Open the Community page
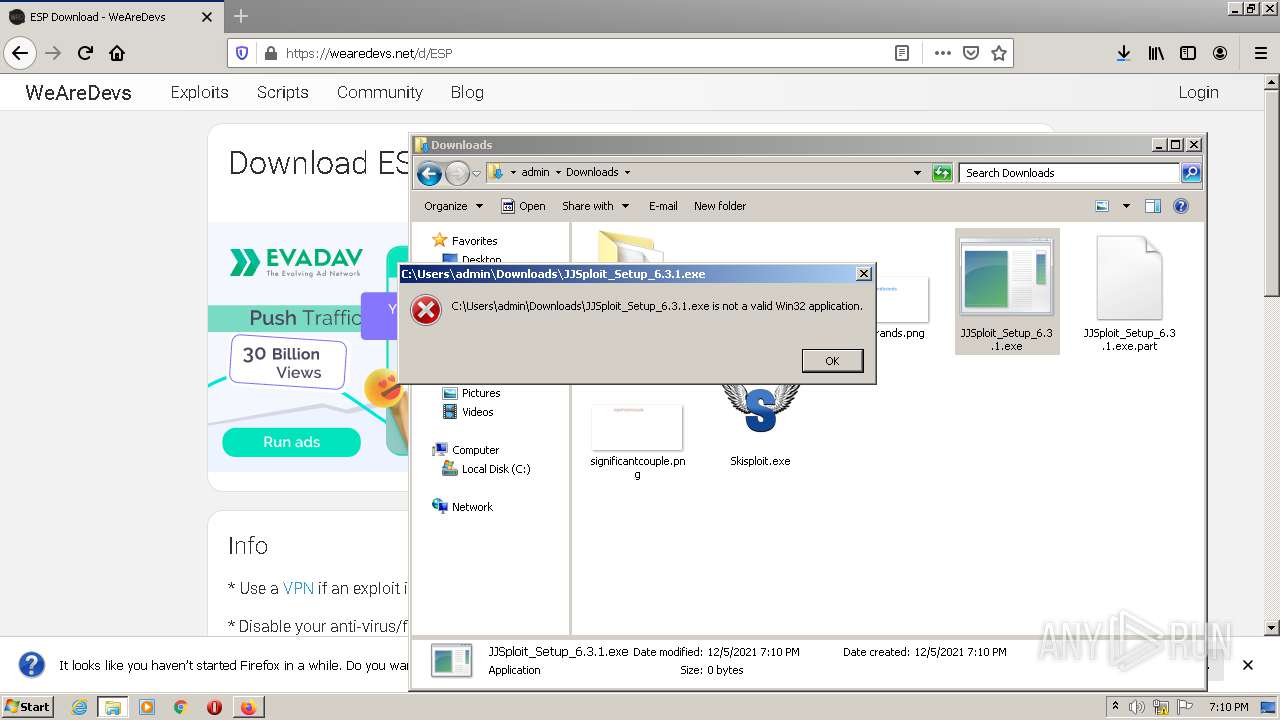 point(379,92)
